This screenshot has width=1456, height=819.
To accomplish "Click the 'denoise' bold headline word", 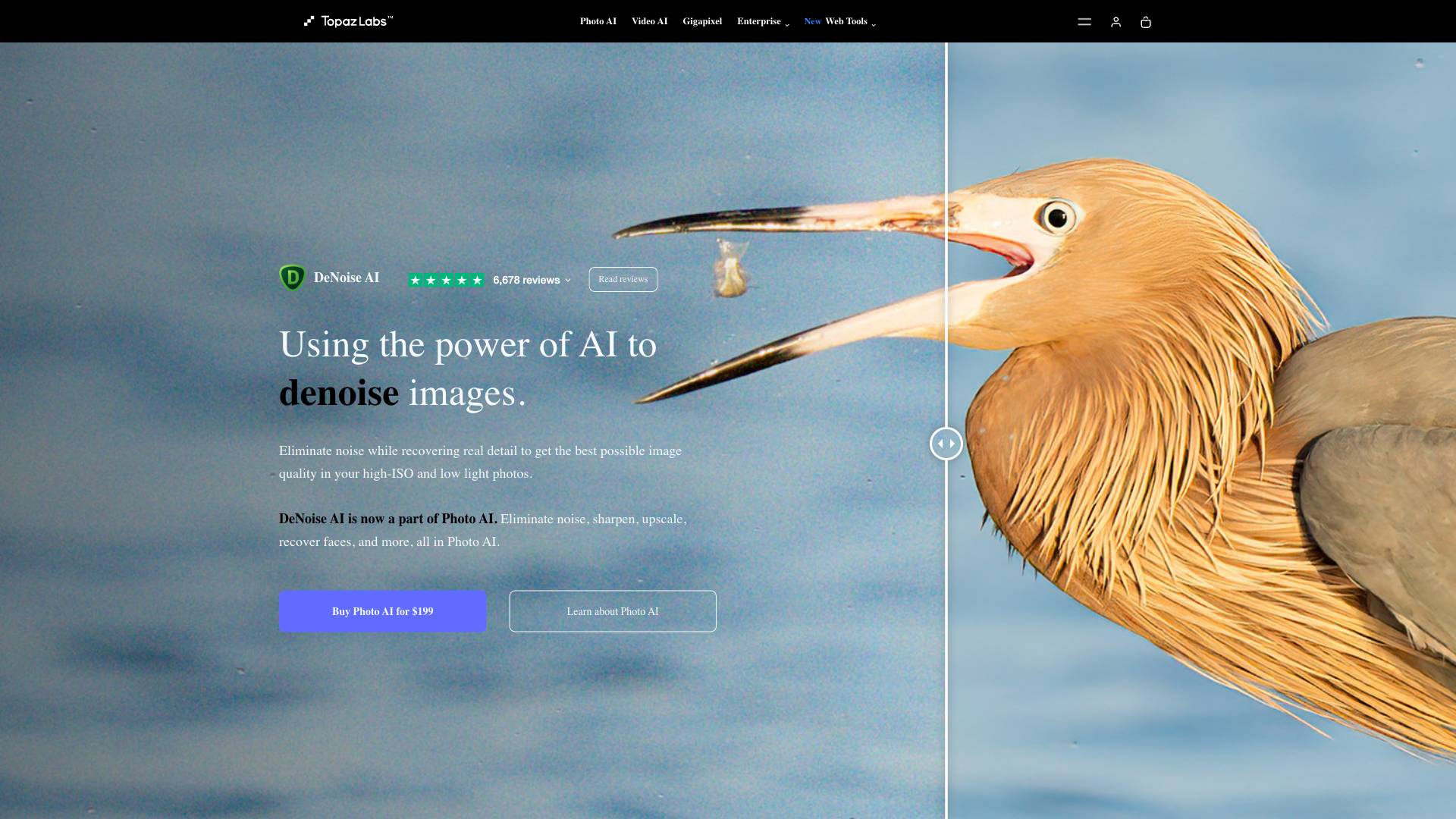I will point(339,393).
